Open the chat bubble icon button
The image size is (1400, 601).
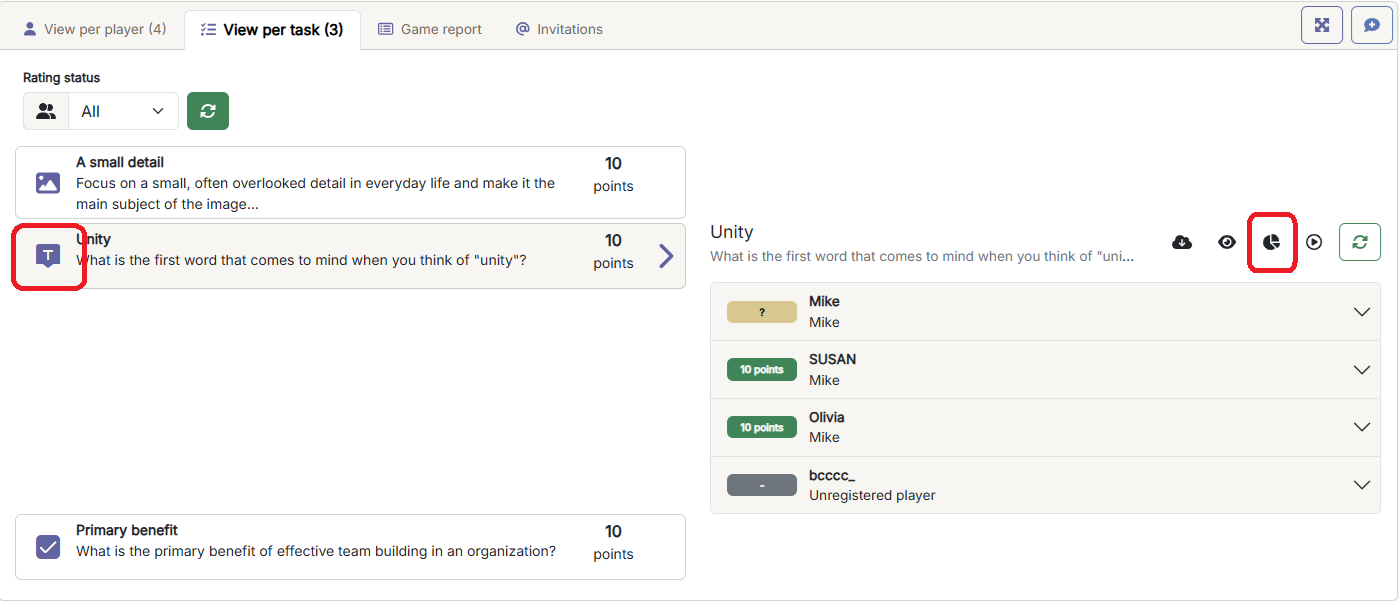click(x=1372, y=25)
